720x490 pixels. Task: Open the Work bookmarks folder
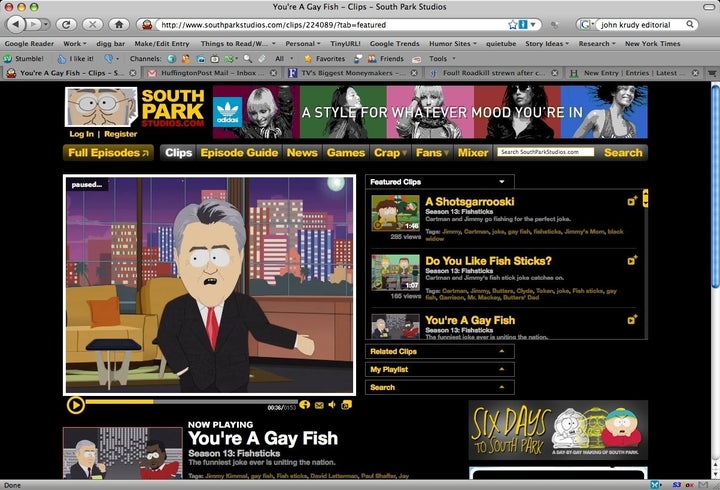[x=74, y=44]
